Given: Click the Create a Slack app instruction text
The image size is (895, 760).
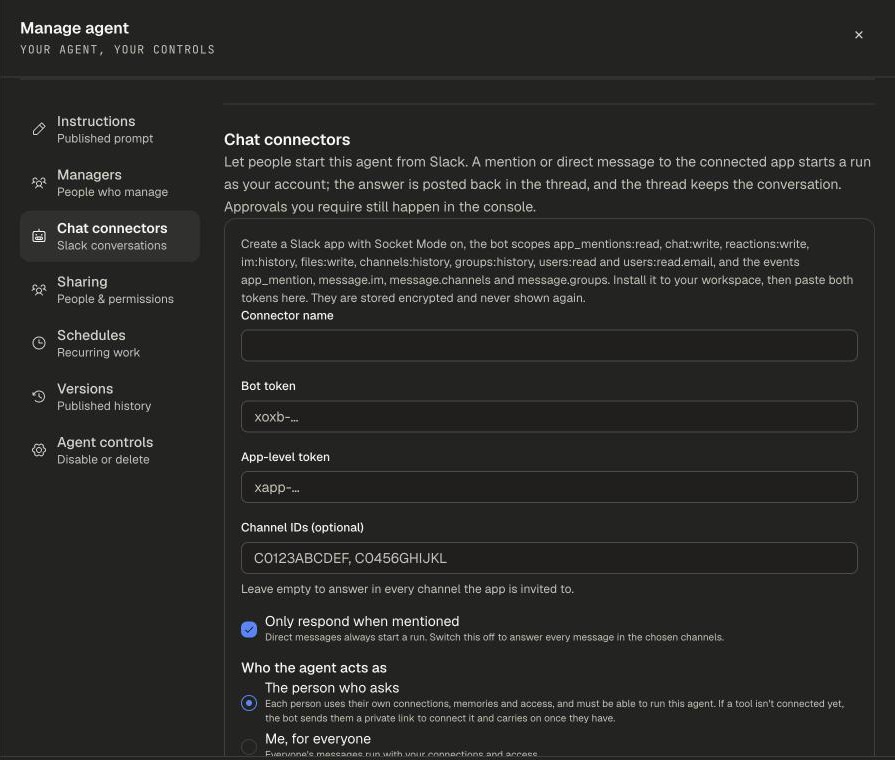Looking at the screenshot, I should (547, 271).
